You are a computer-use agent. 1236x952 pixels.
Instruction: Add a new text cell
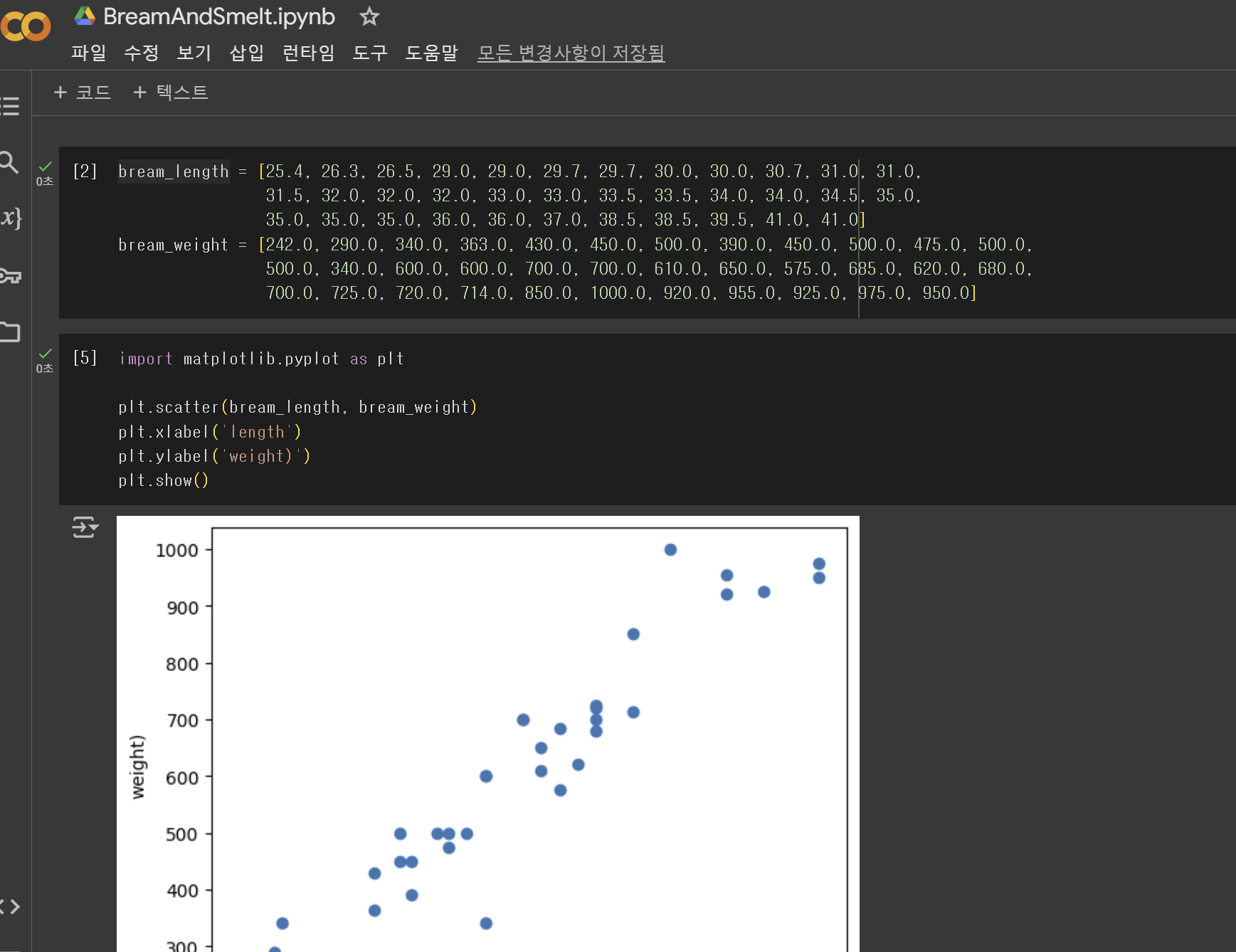[x=170, y=92]
